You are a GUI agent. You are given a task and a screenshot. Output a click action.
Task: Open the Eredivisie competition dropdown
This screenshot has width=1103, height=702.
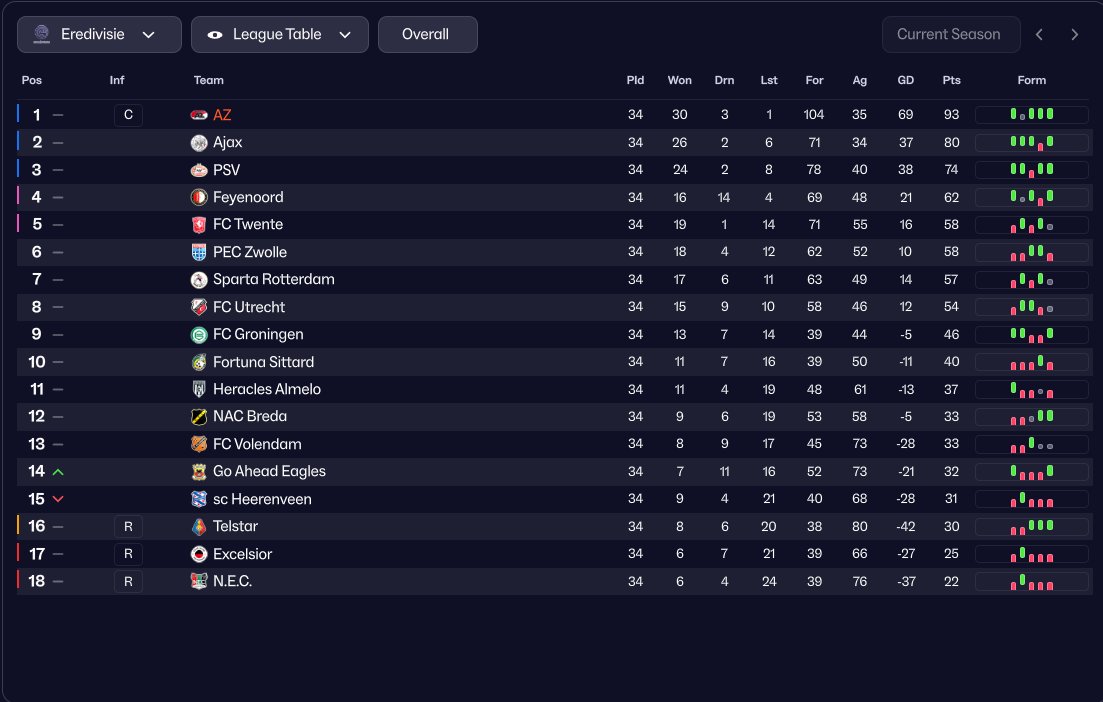click(x=99, y=34)
